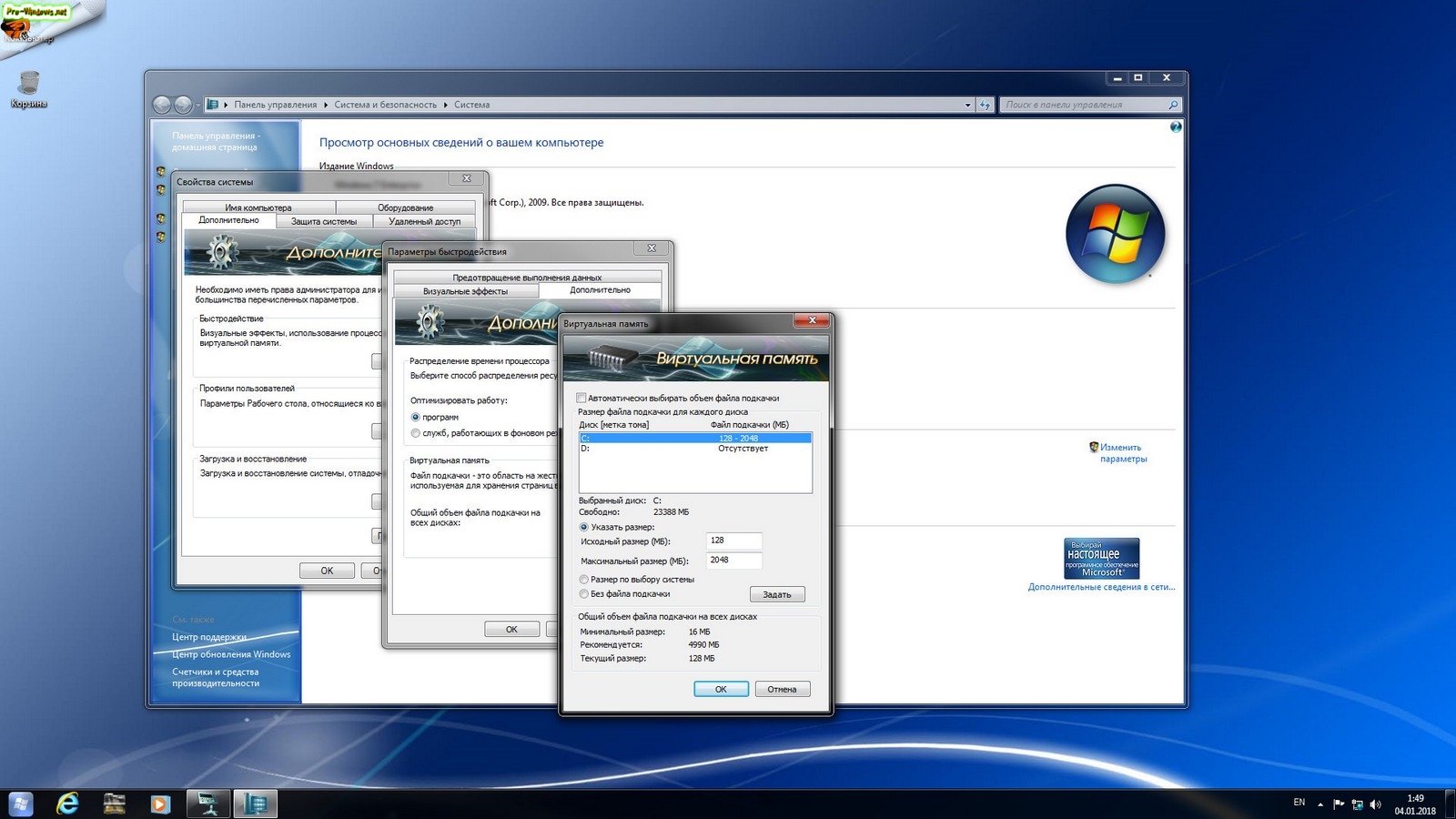Screen dimensions: 1456x819
Task: Enable 'Автоматически выбирать объем файла подкачки' checkbox
Action: pyautogui.click(x=581, y=399)
